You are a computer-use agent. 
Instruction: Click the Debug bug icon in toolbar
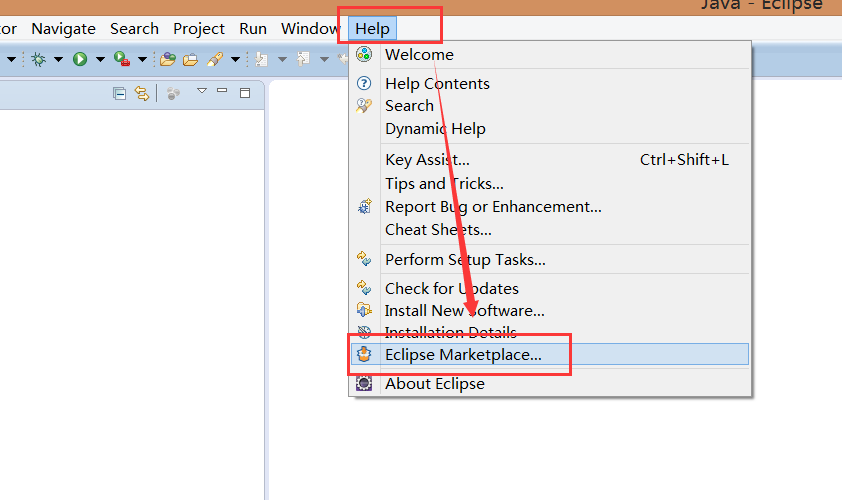click(x=38, y=59)
